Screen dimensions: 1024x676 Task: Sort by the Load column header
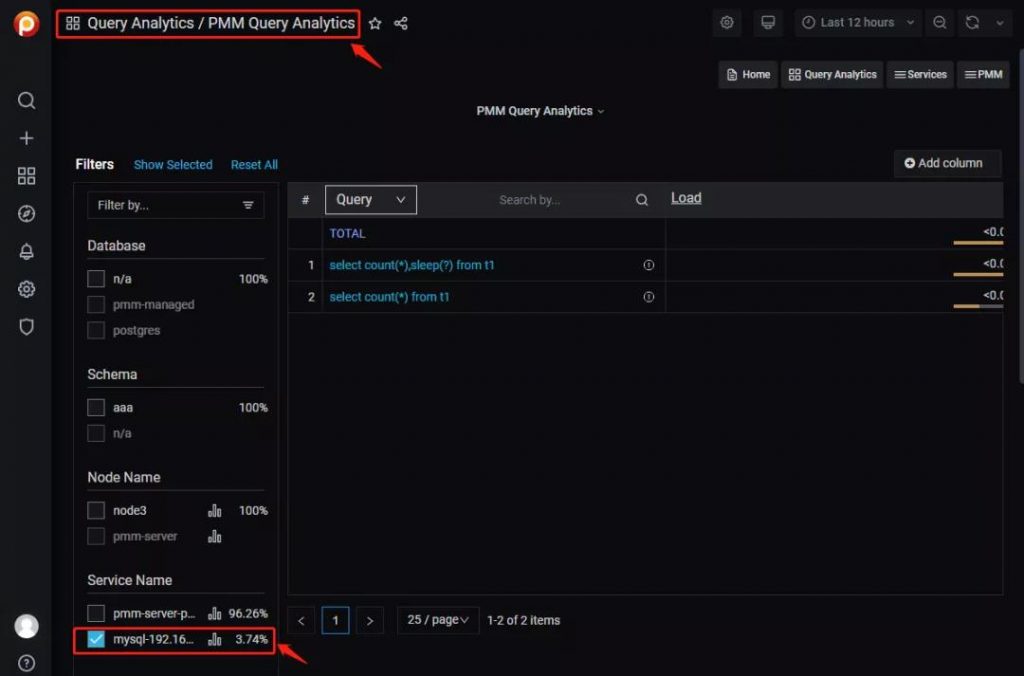686,198
